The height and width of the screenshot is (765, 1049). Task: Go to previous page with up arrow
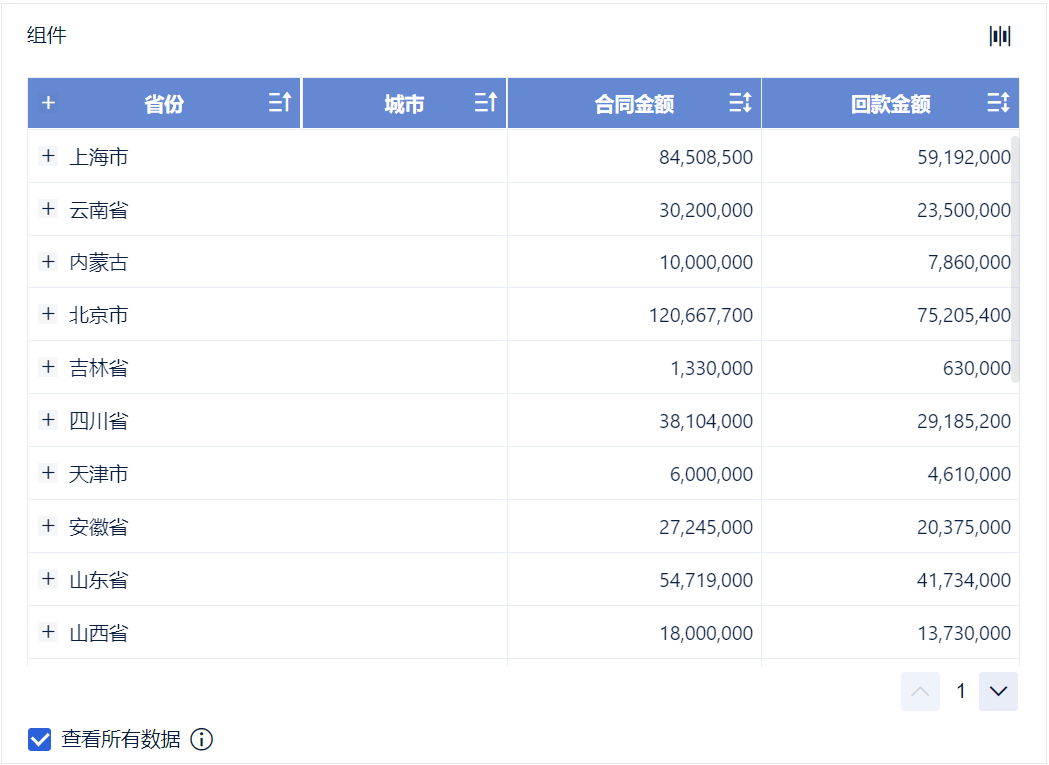click(920, 691)
